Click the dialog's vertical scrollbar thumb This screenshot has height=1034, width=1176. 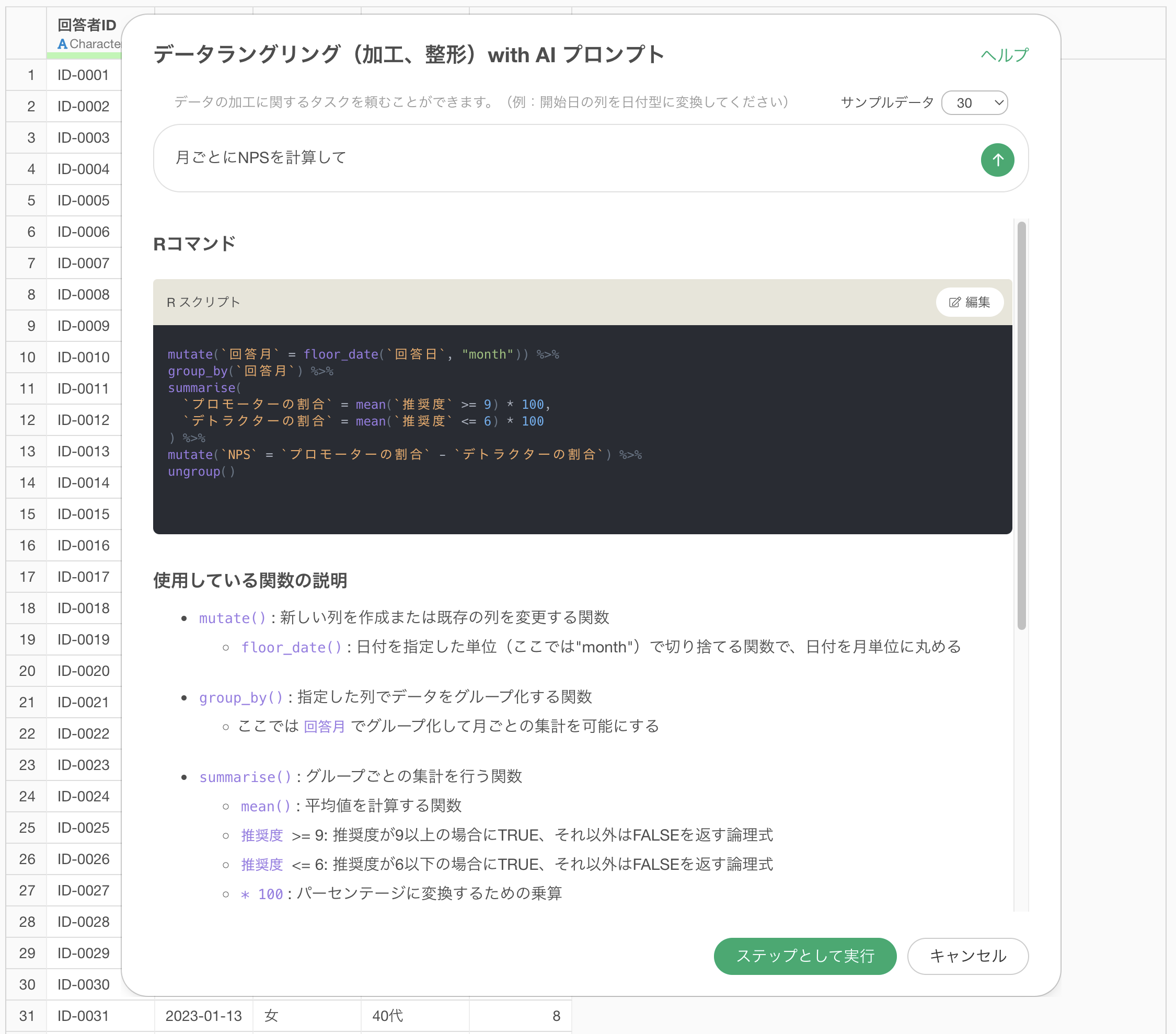[1021, 426]
